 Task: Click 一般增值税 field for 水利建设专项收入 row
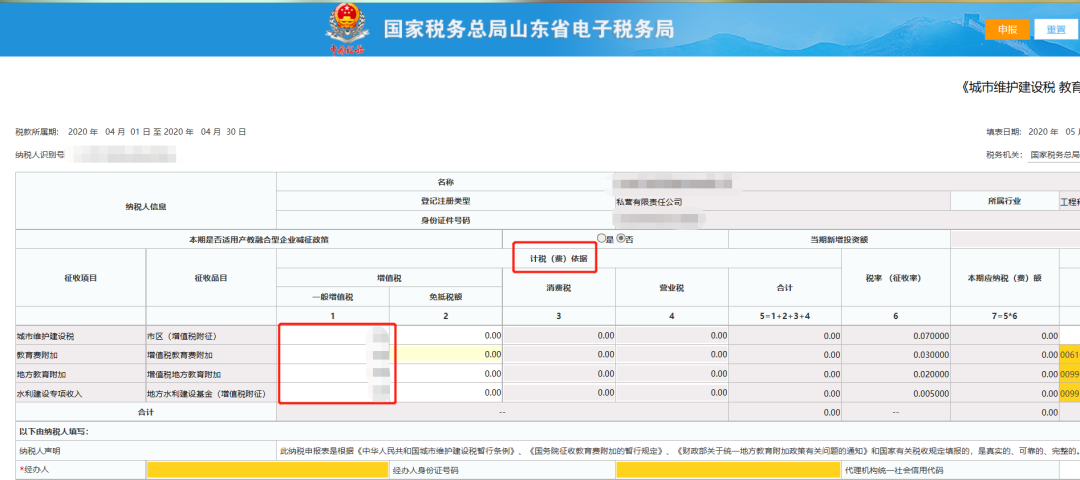click(x=333, y=393)
